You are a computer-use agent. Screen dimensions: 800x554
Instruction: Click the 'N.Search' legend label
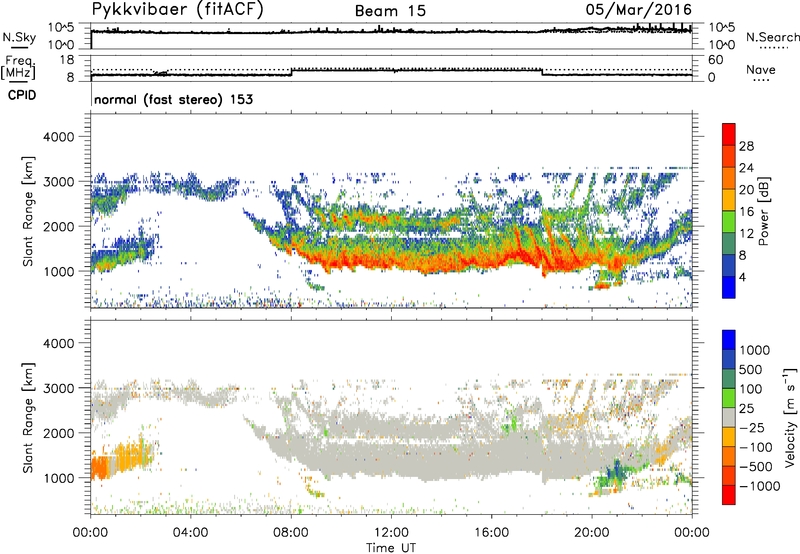pos(772,37)
